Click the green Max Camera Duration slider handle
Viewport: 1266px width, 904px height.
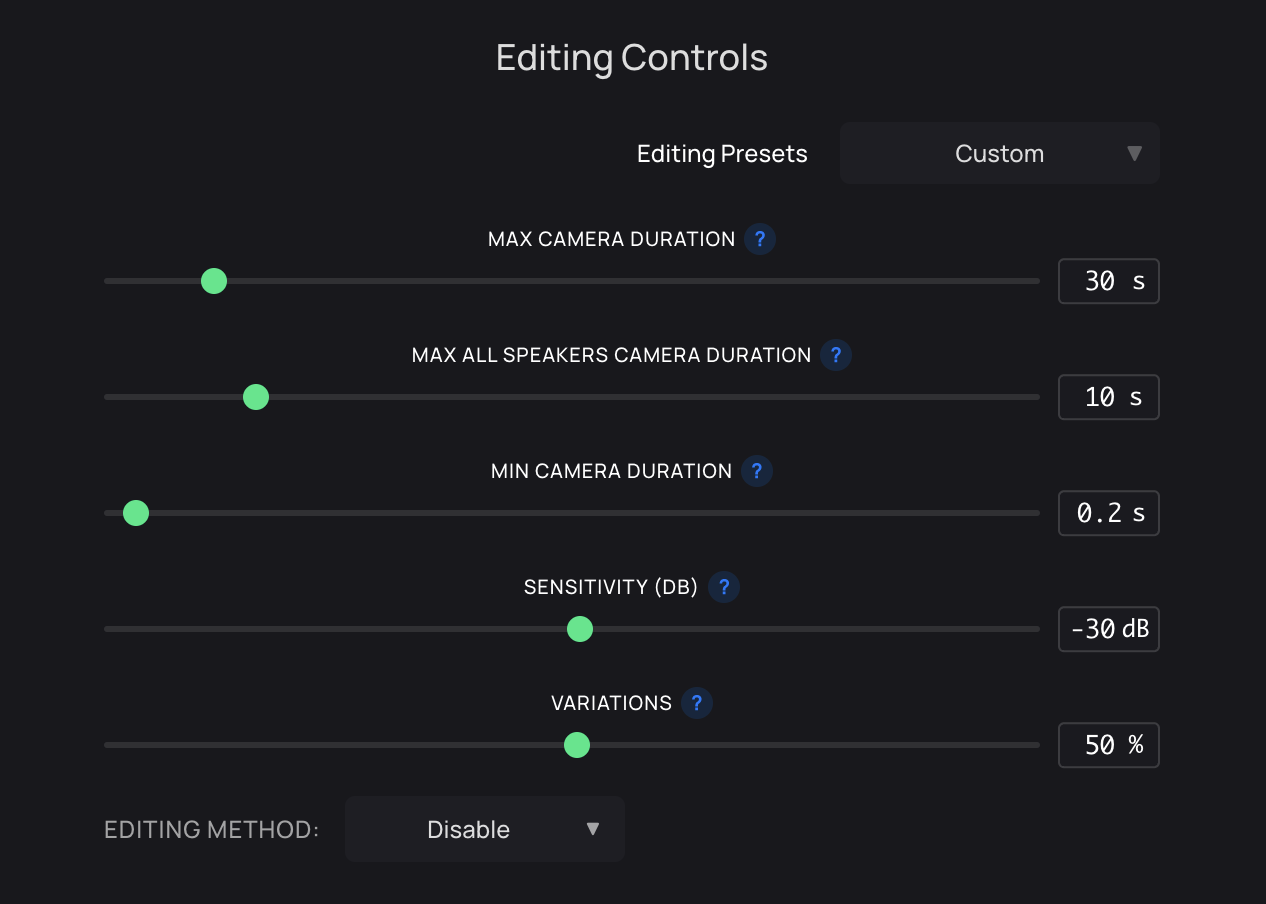(213, 281)
